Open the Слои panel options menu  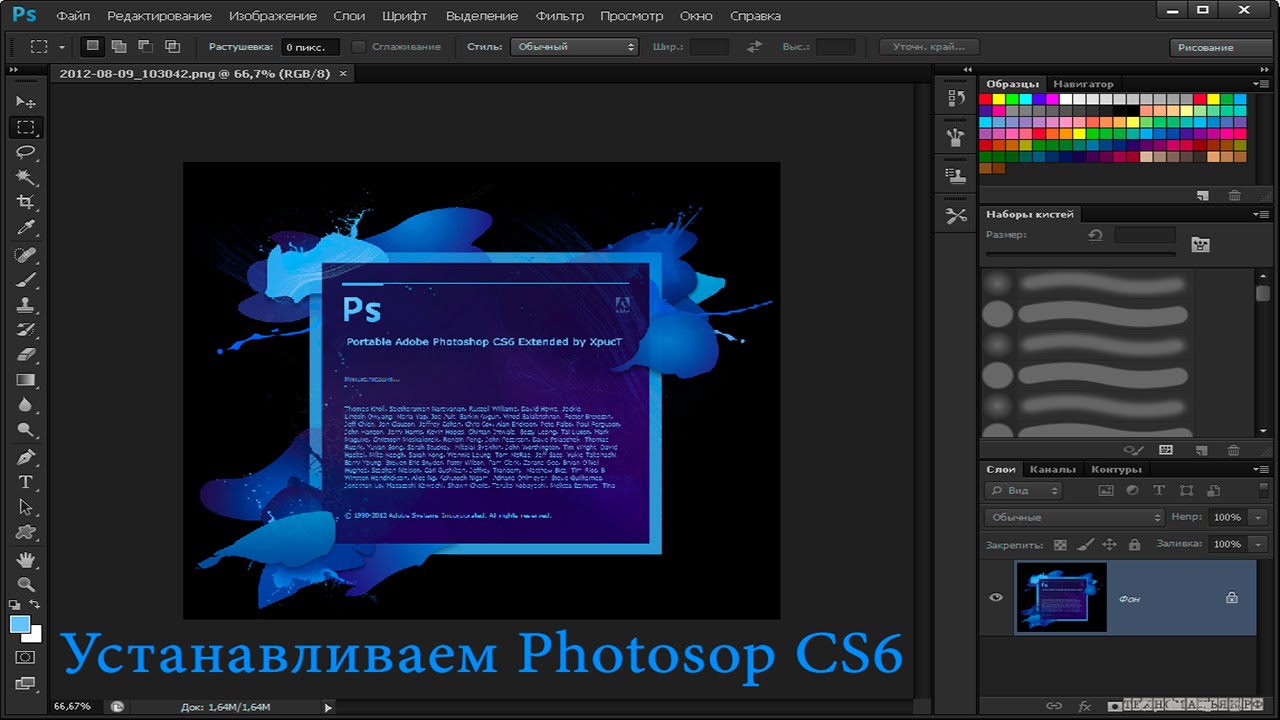click(x=1260, y=469)
